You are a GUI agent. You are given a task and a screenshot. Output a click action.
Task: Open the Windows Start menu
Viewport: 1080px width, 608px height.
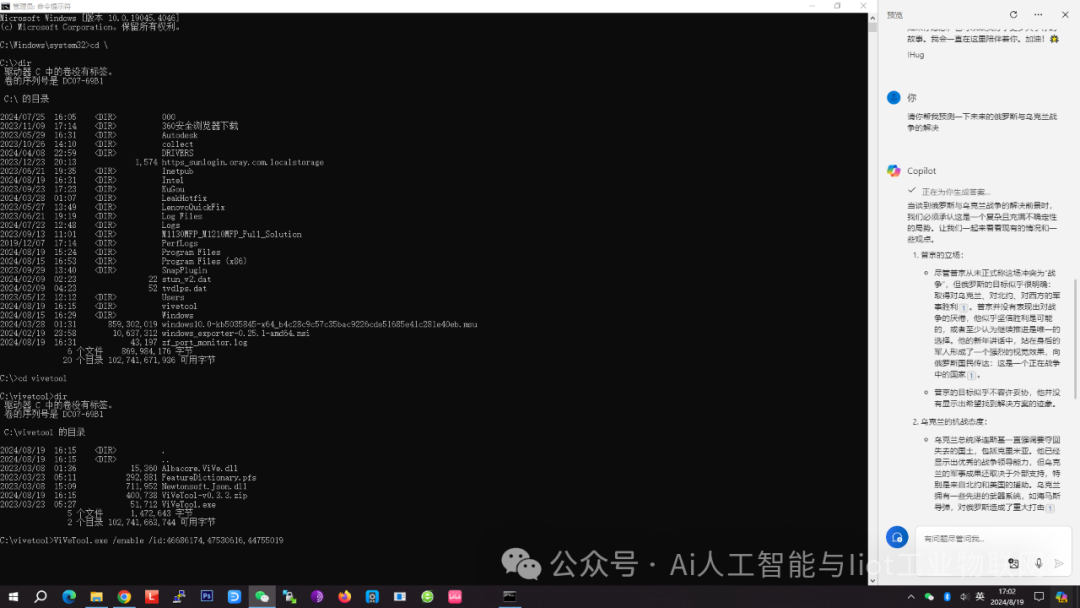[13, 596]
